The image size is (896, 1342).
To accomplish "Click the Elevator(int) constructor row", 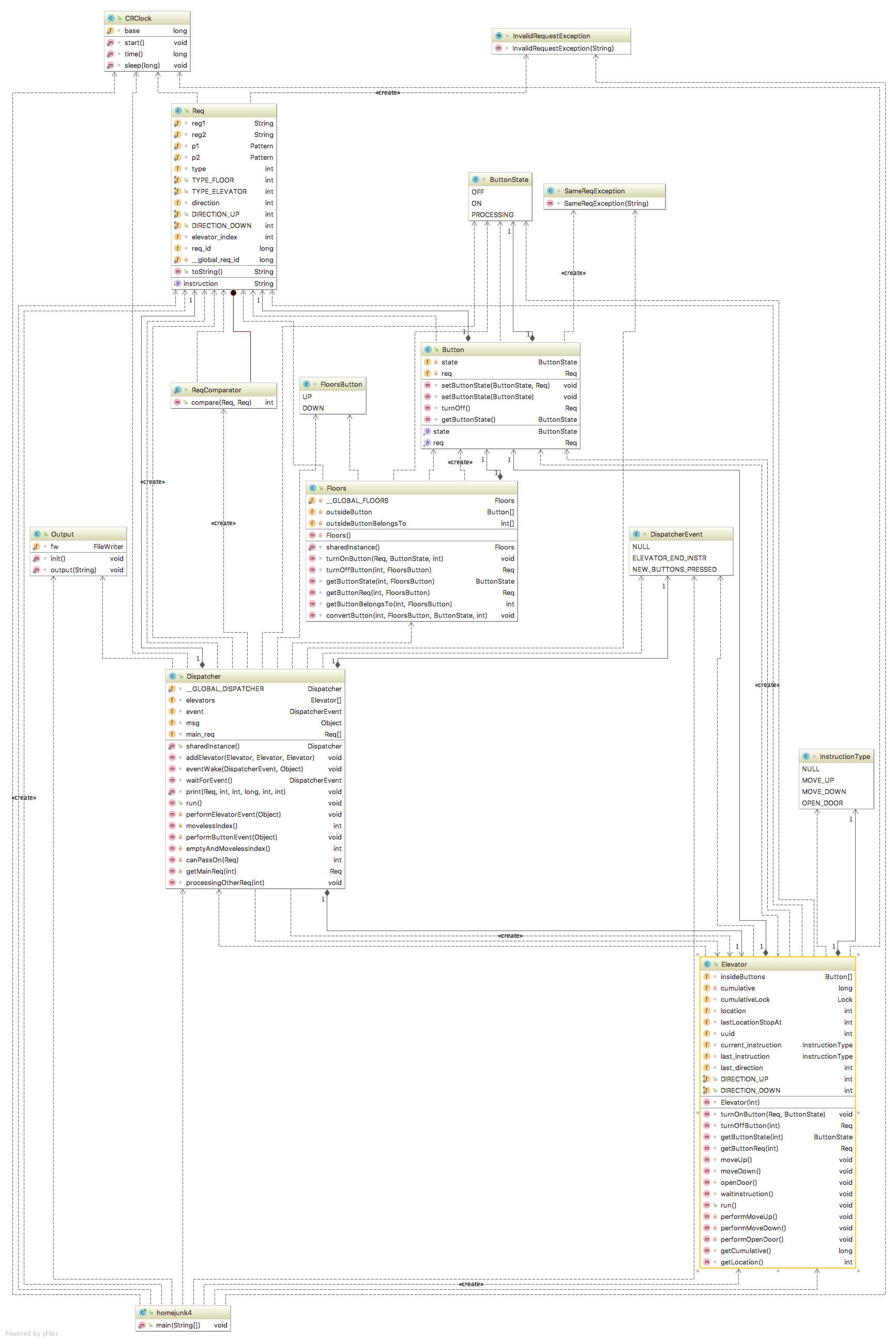I will click(778, 1103).
